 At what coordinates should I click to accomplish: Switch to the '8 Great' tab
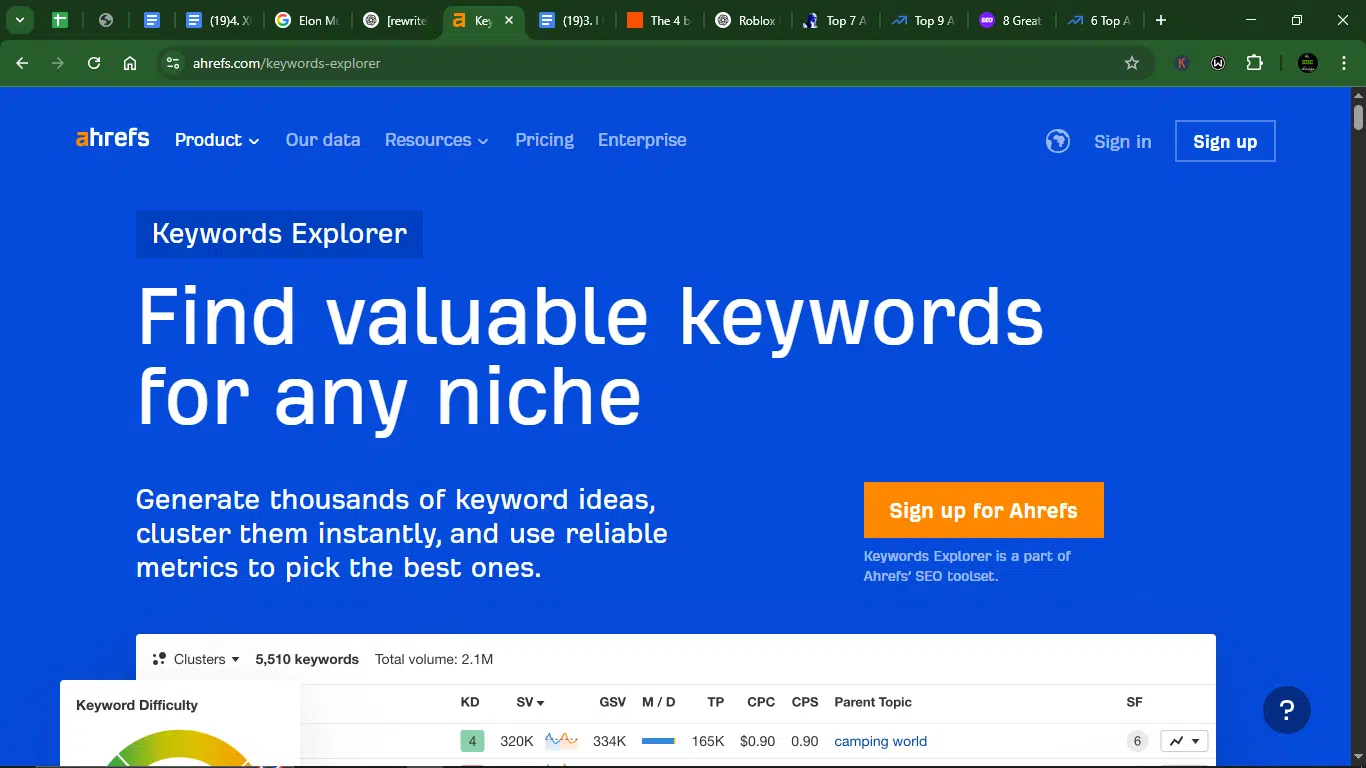[1011, 20]
